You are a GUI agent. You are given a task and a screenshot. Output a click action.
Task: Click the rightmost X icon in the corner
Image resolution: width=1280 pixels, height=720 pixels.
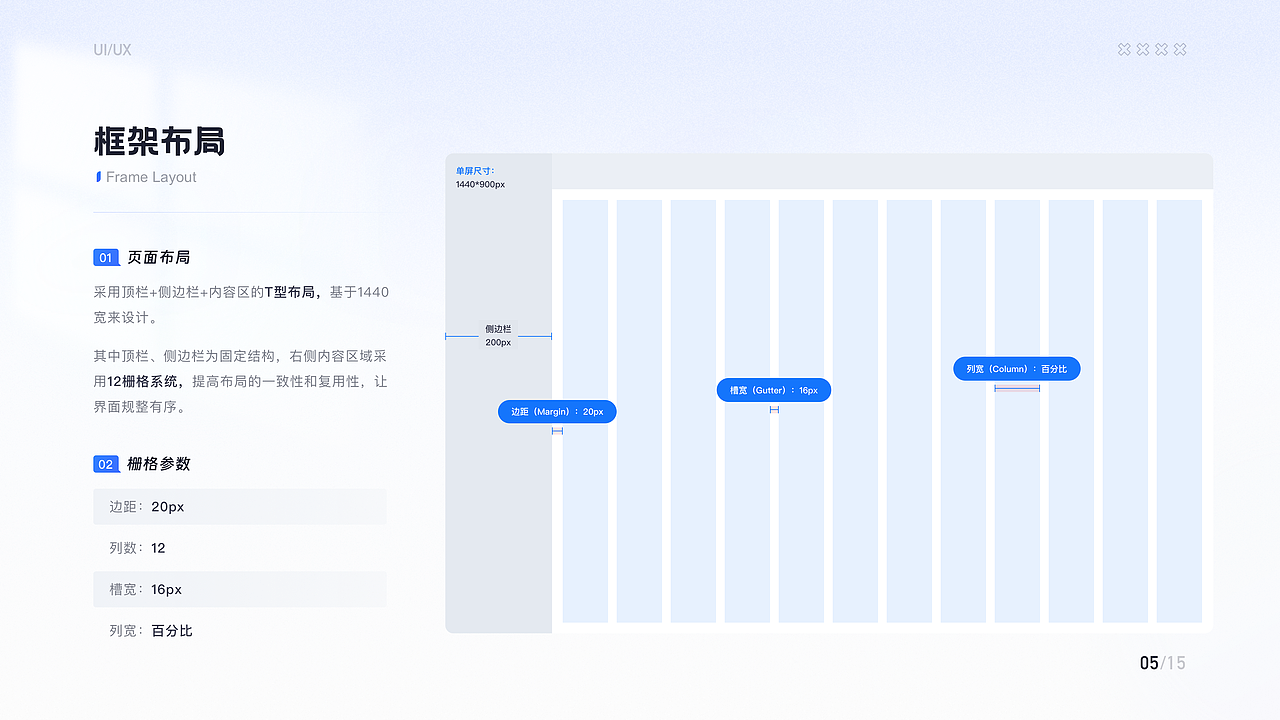click(x=1180, y=48)
